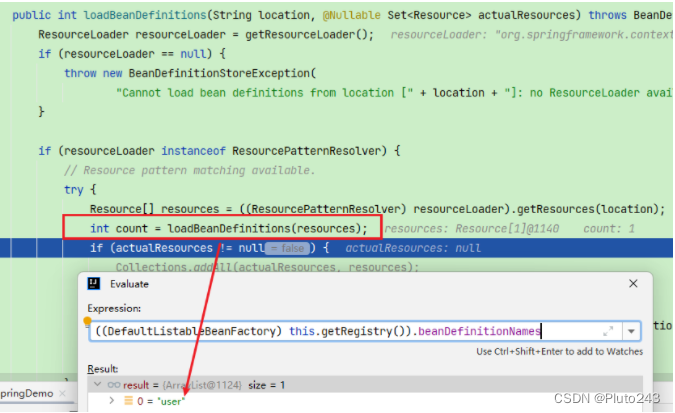Click the getResourceLoader() call
This screenshot has width=675, height=413.
point(309,34)
